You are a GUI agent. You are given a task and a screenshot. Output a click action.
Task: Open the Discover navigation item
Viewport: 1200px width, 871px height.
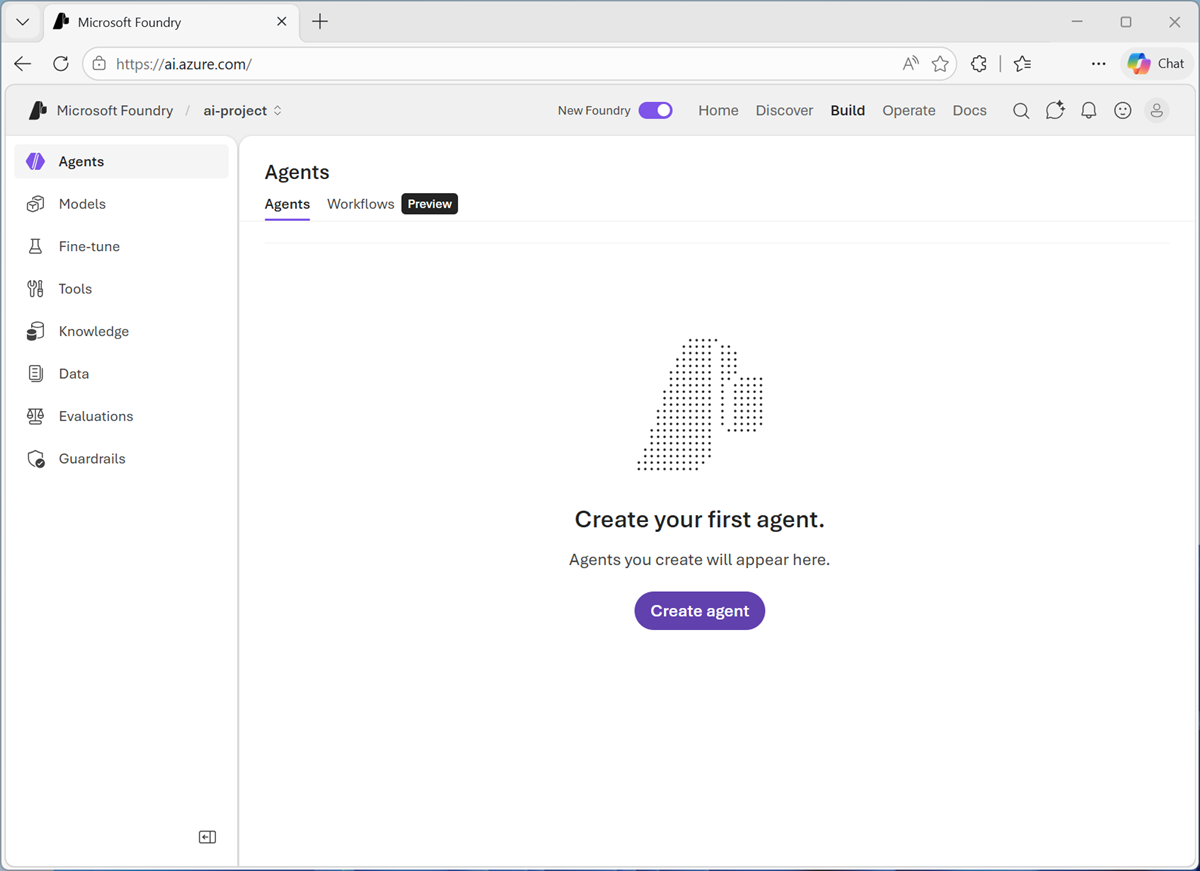point(784,110)
